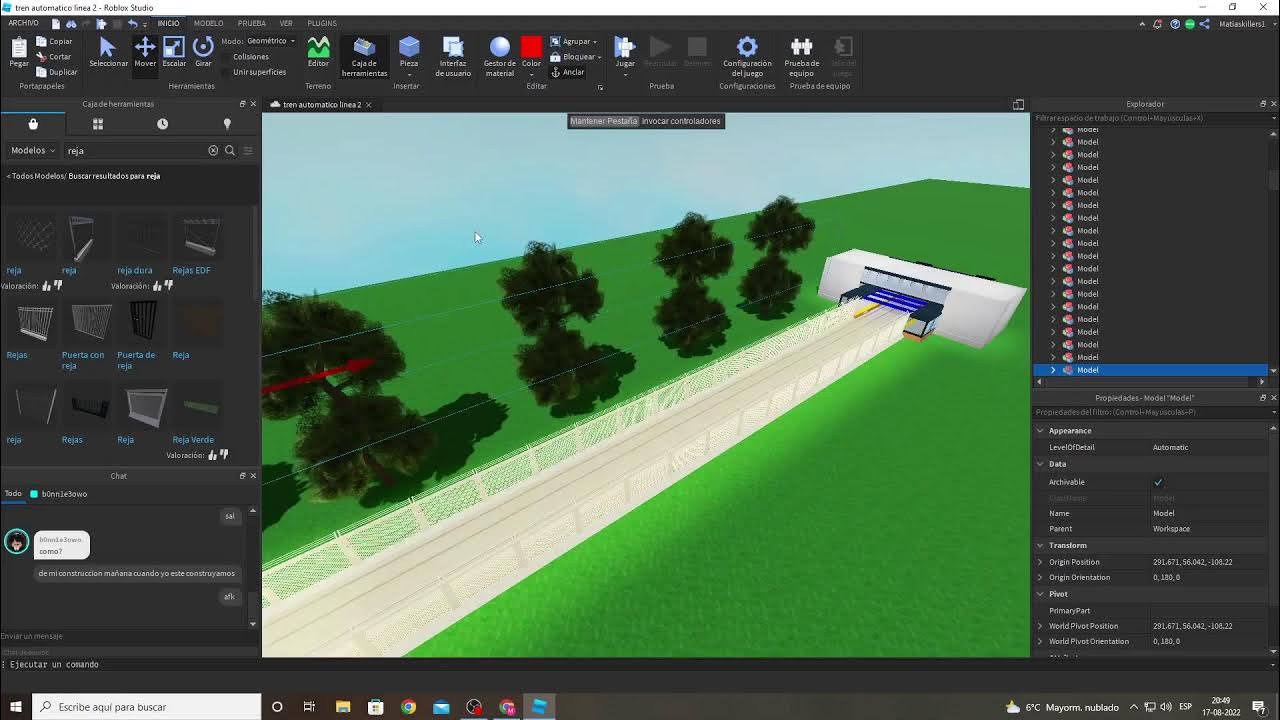Toggle the Archivable checkbox

click(x=1158, y=482)
